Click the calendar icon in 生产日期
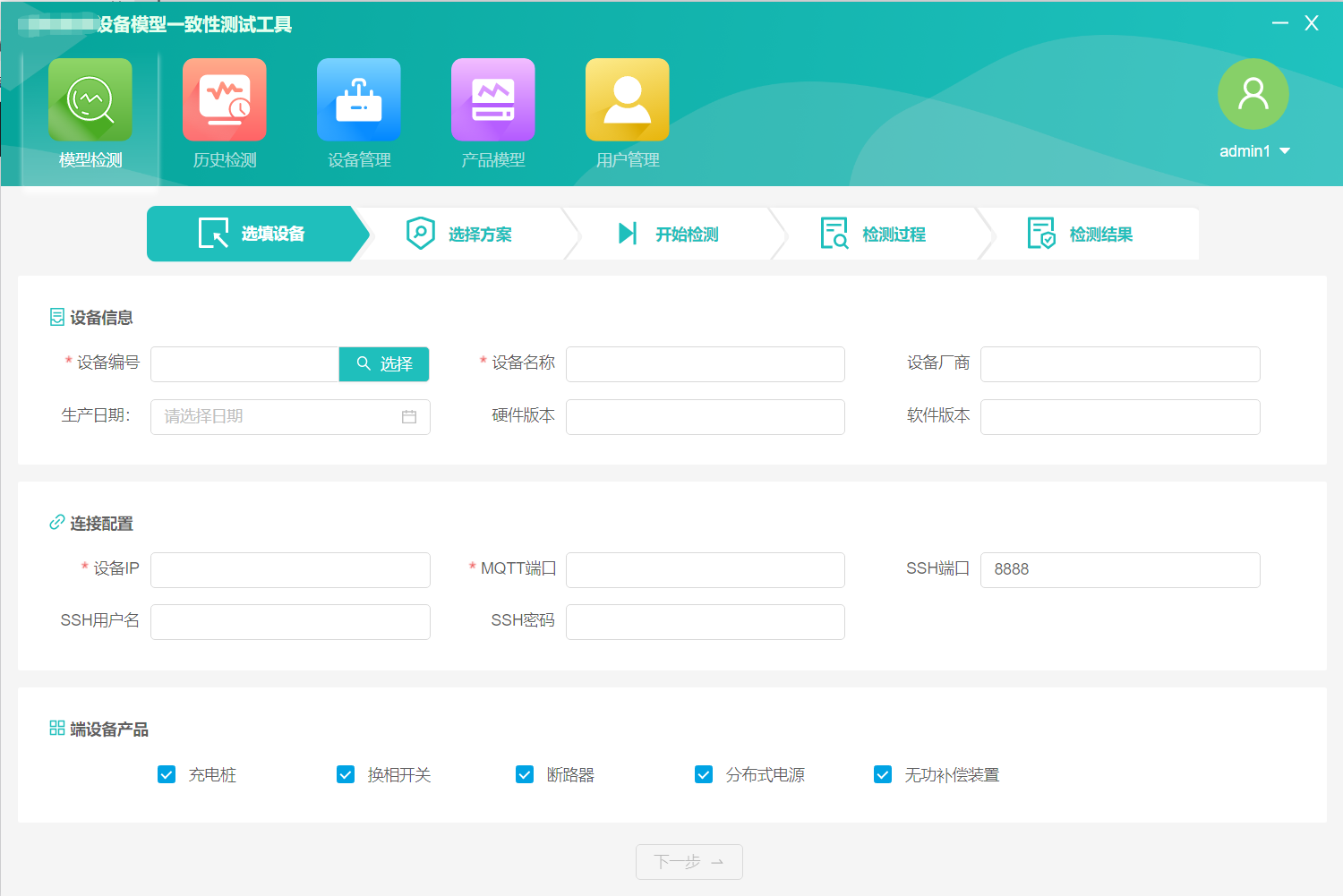Image resolution: width=1343 pixels, height=896 pixels. click(x=409, y=417)
